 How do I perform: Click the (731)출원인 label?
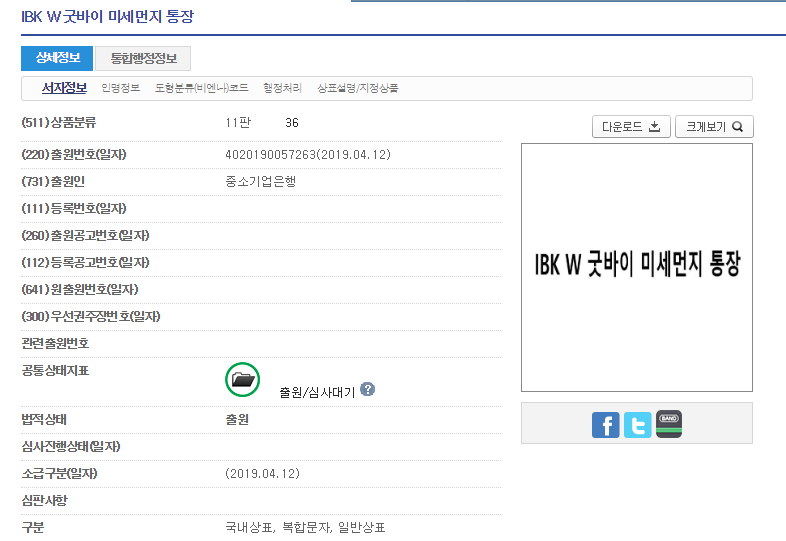pyautogui.click(x=53, y=182)
